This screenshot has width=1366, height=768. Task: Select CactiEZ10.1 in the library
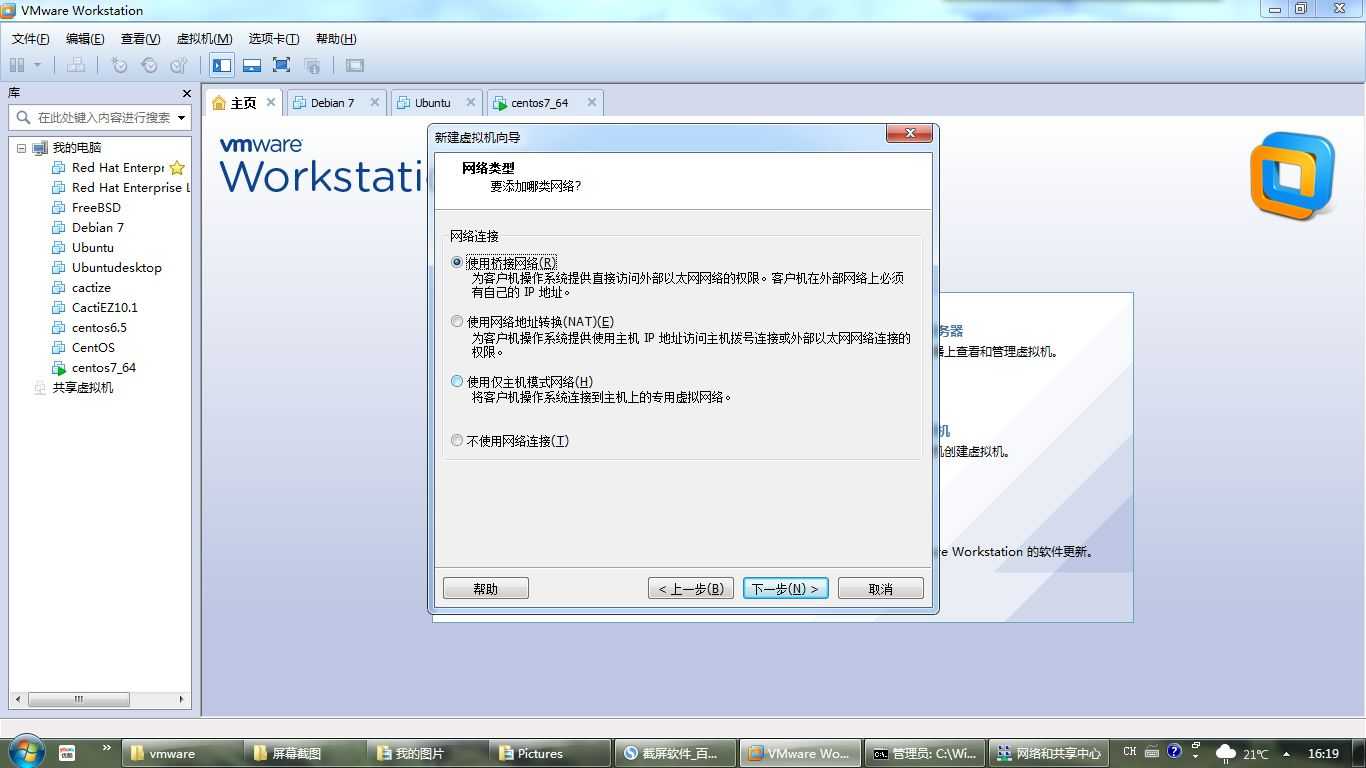(x=104, y=308)
